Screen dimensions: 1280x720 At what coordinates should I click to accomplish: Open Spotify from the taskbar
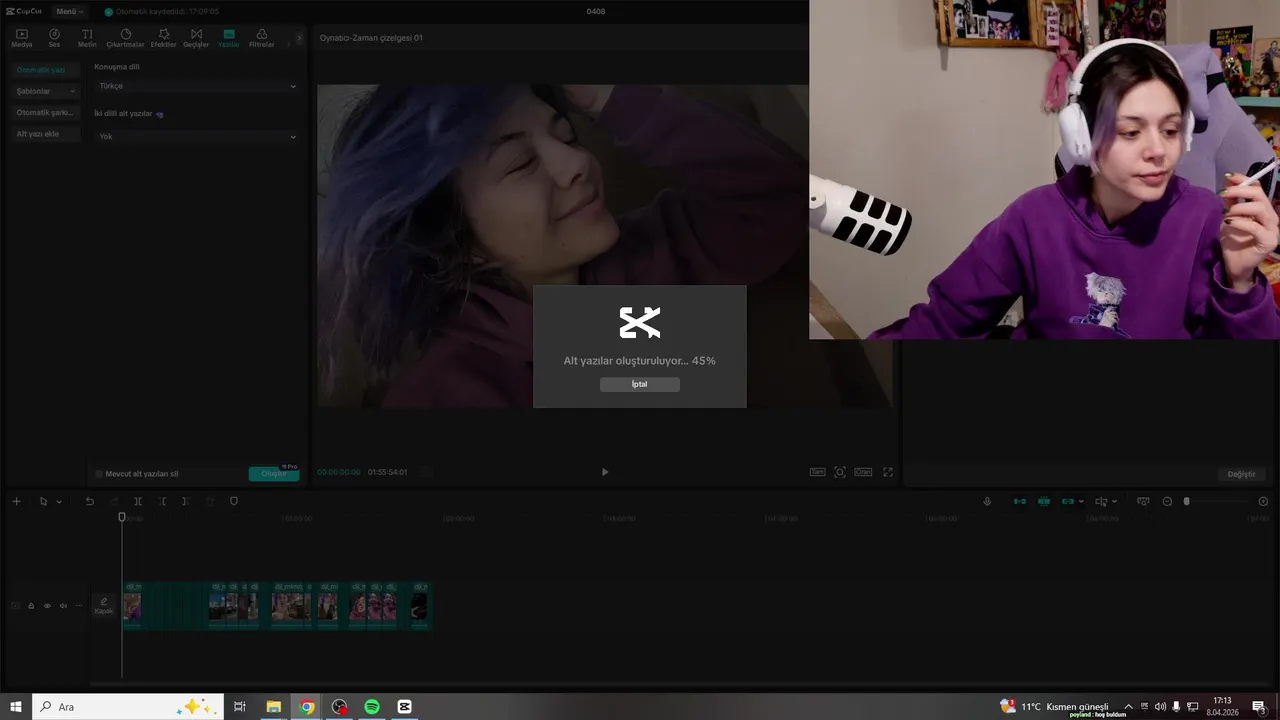[372, 707]
